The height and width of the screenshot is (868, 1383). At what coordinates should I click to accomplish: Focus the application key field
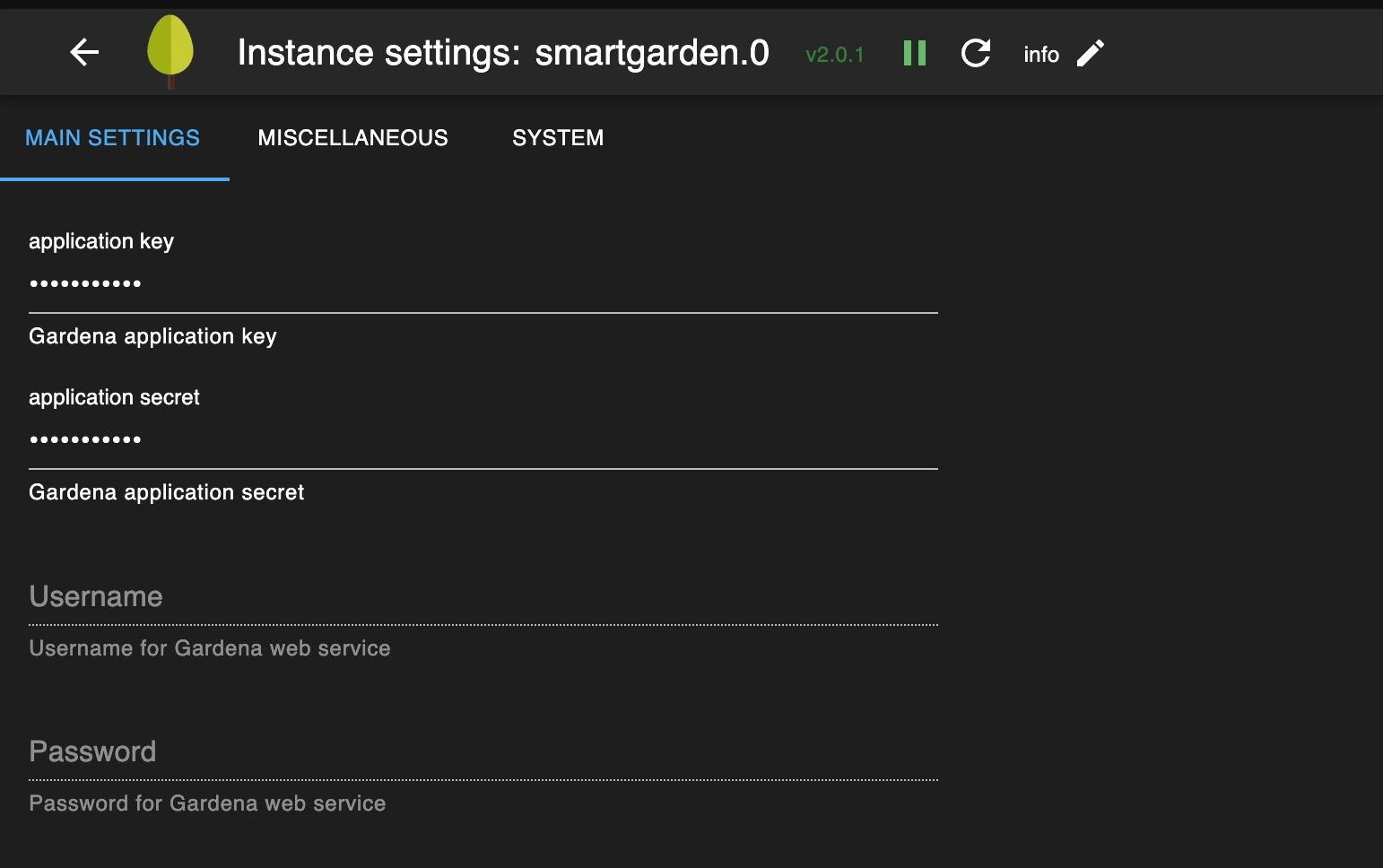483,284
